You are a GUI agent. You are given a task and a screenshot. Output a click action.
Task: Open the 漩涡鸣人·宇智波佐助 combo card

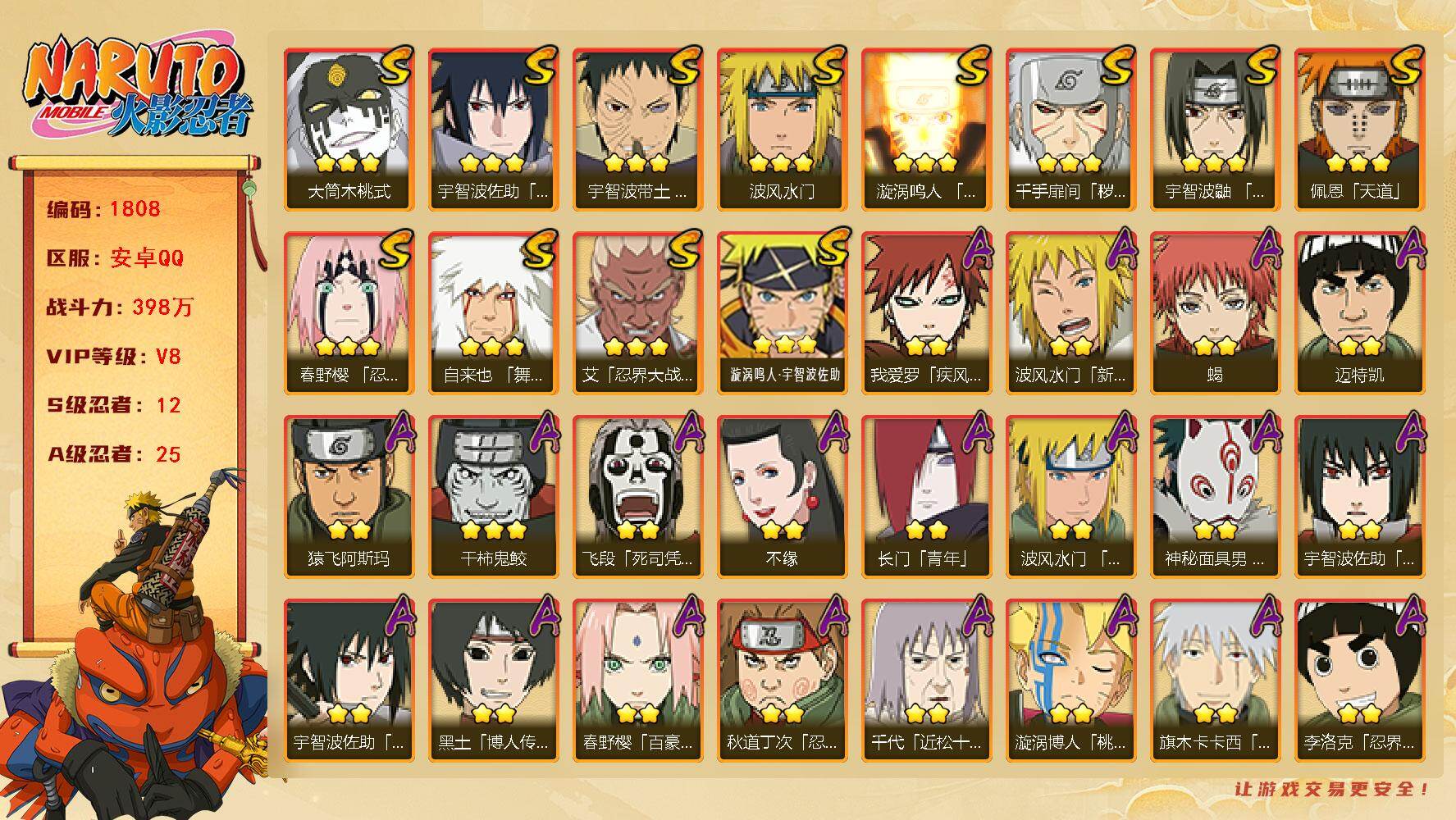[783, 312]
